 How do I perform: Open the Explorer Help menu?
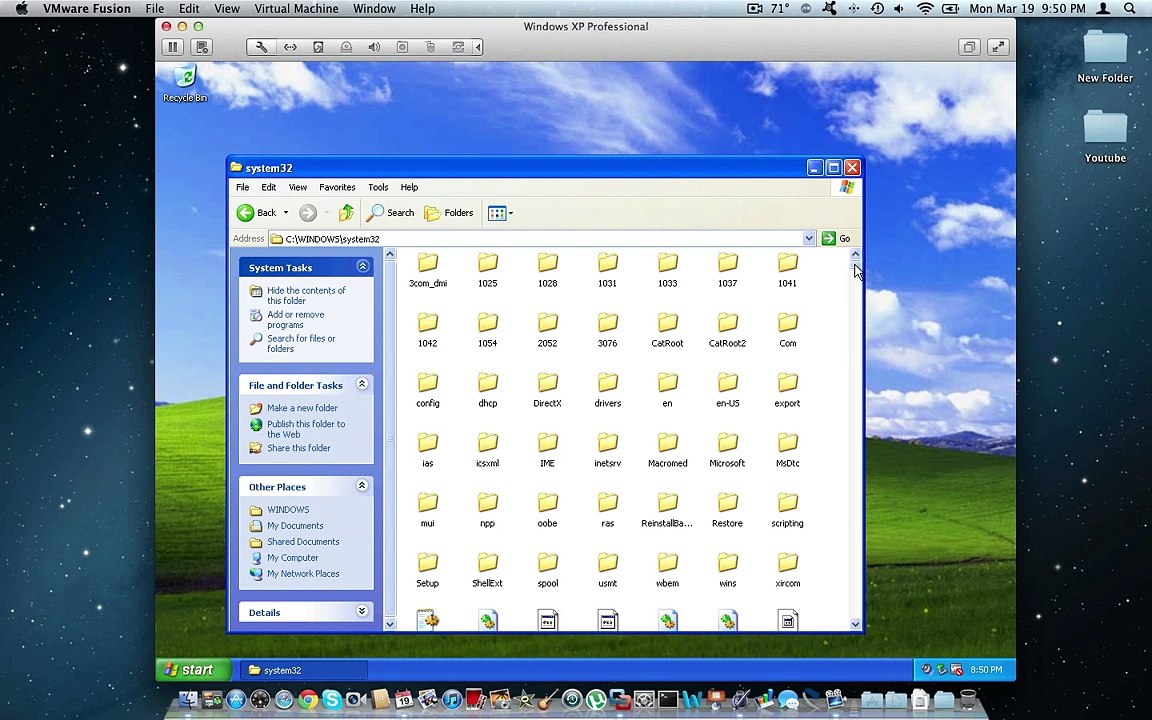pyautogui.click(x=409, y=187)
